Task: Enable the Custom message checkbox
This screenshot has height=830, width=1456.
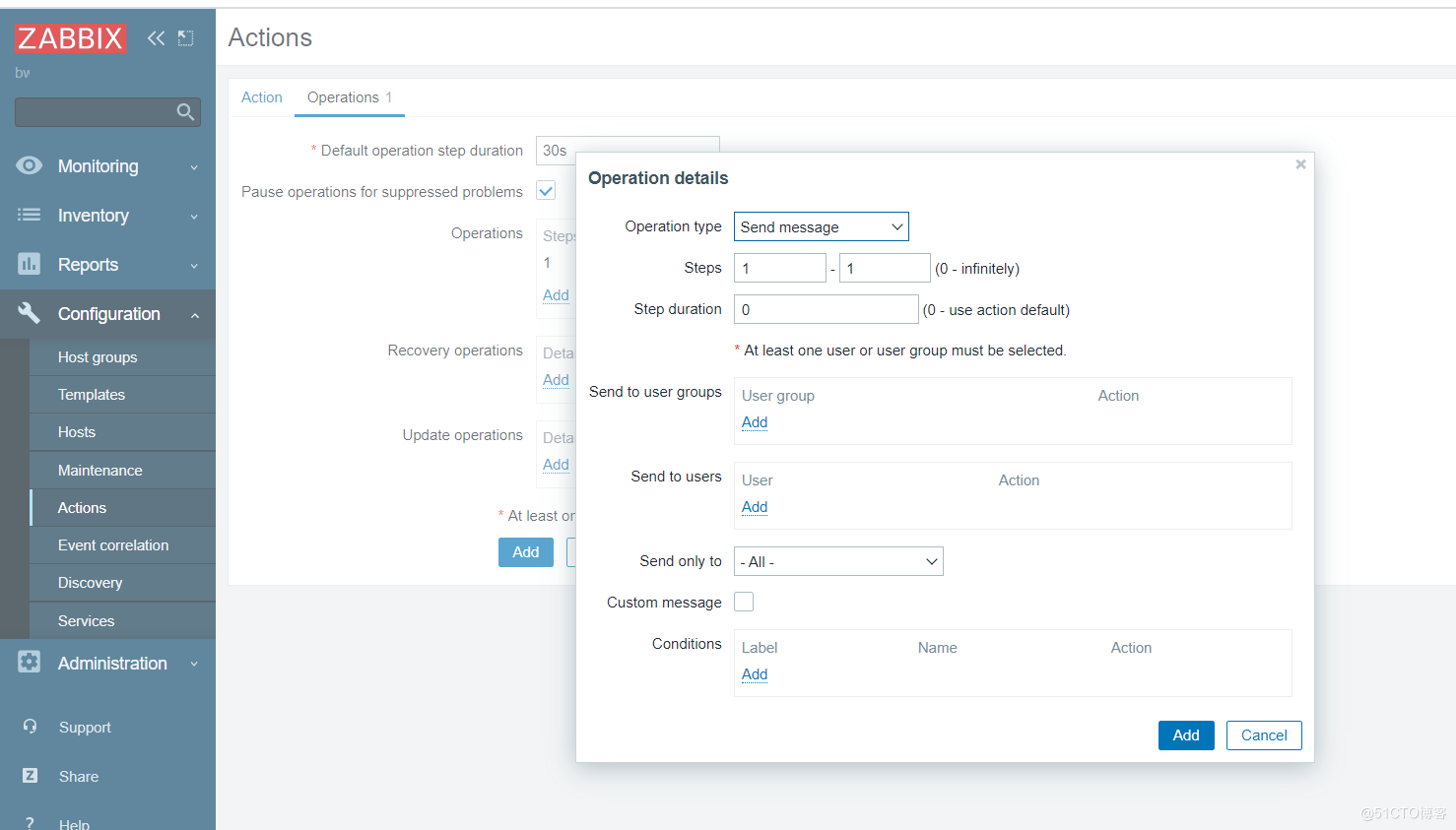Action: (x=744, y=602)
